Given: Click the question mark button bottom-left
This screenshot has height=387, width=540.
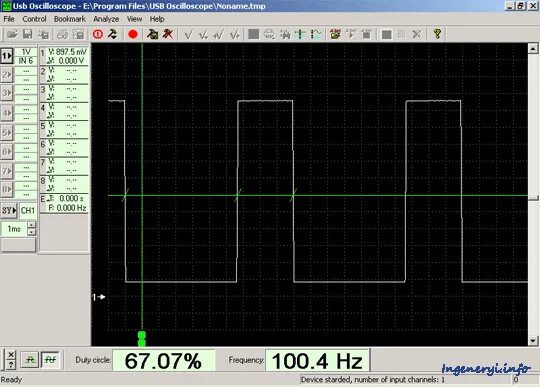Looking at the screenshot, I should pos(11,364).
